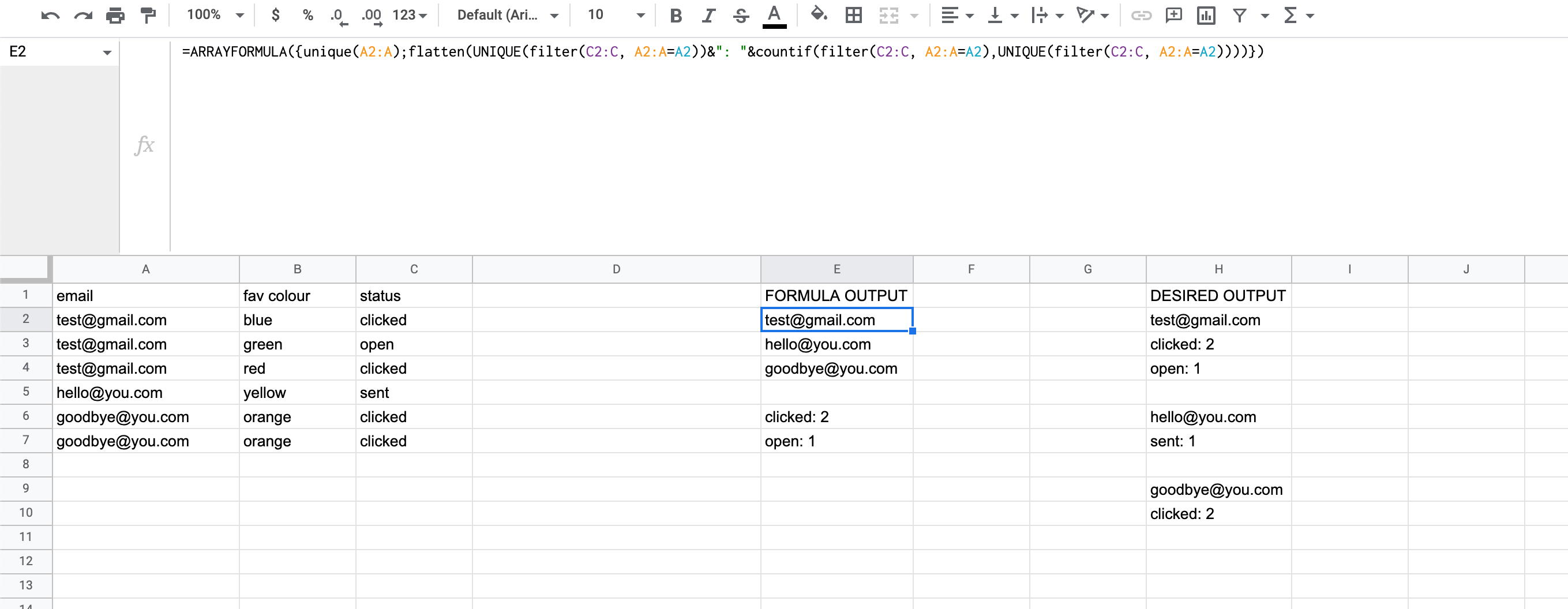Click 'hello@you.com' in column A
Image resolution: width=1568 pixels, height=609 pixels.
pos(145,393)
